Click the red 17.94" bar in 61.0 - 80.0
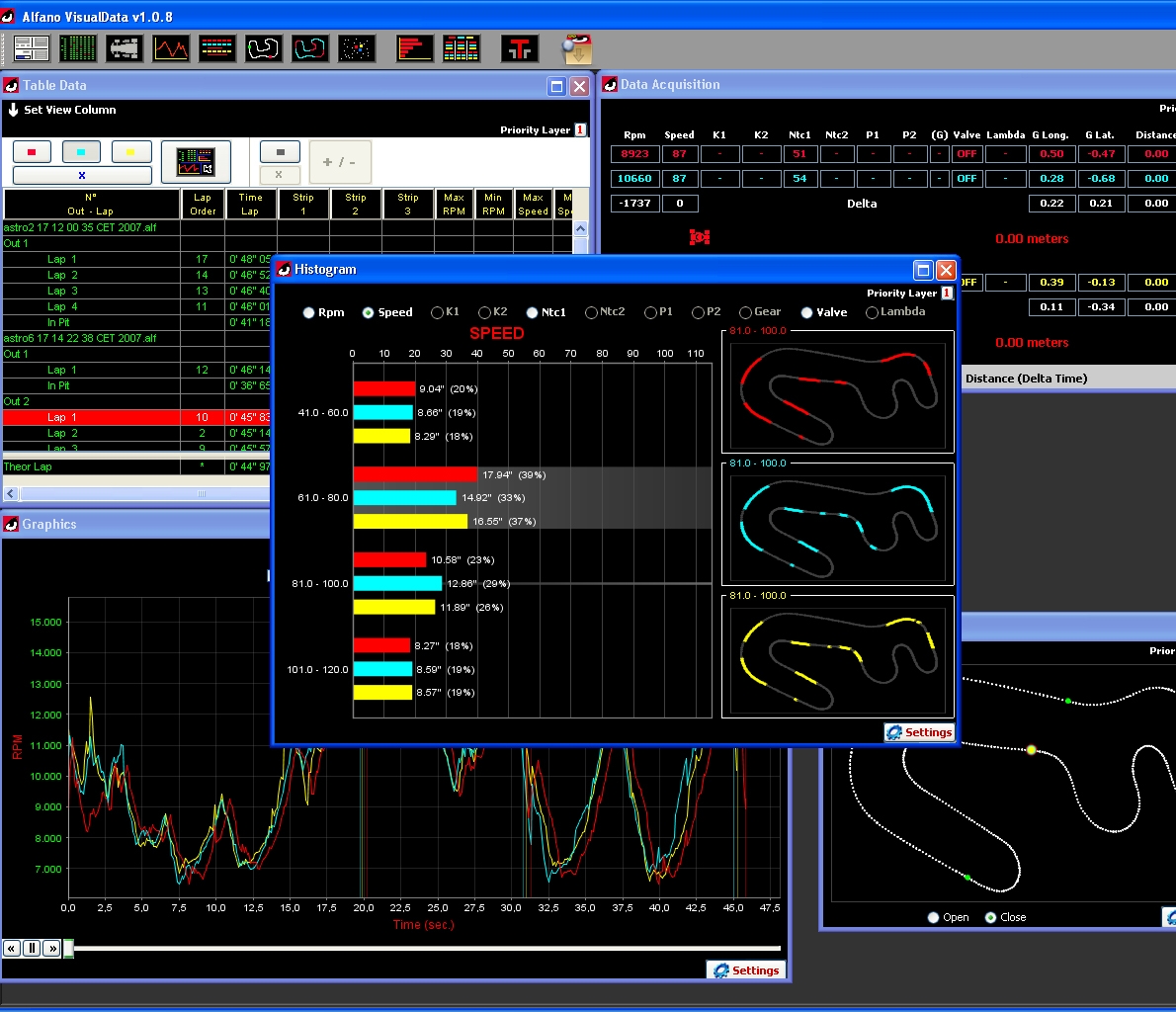Image resolution: width=1176 pixels, height=1012 pixels. tap(415, 474)
